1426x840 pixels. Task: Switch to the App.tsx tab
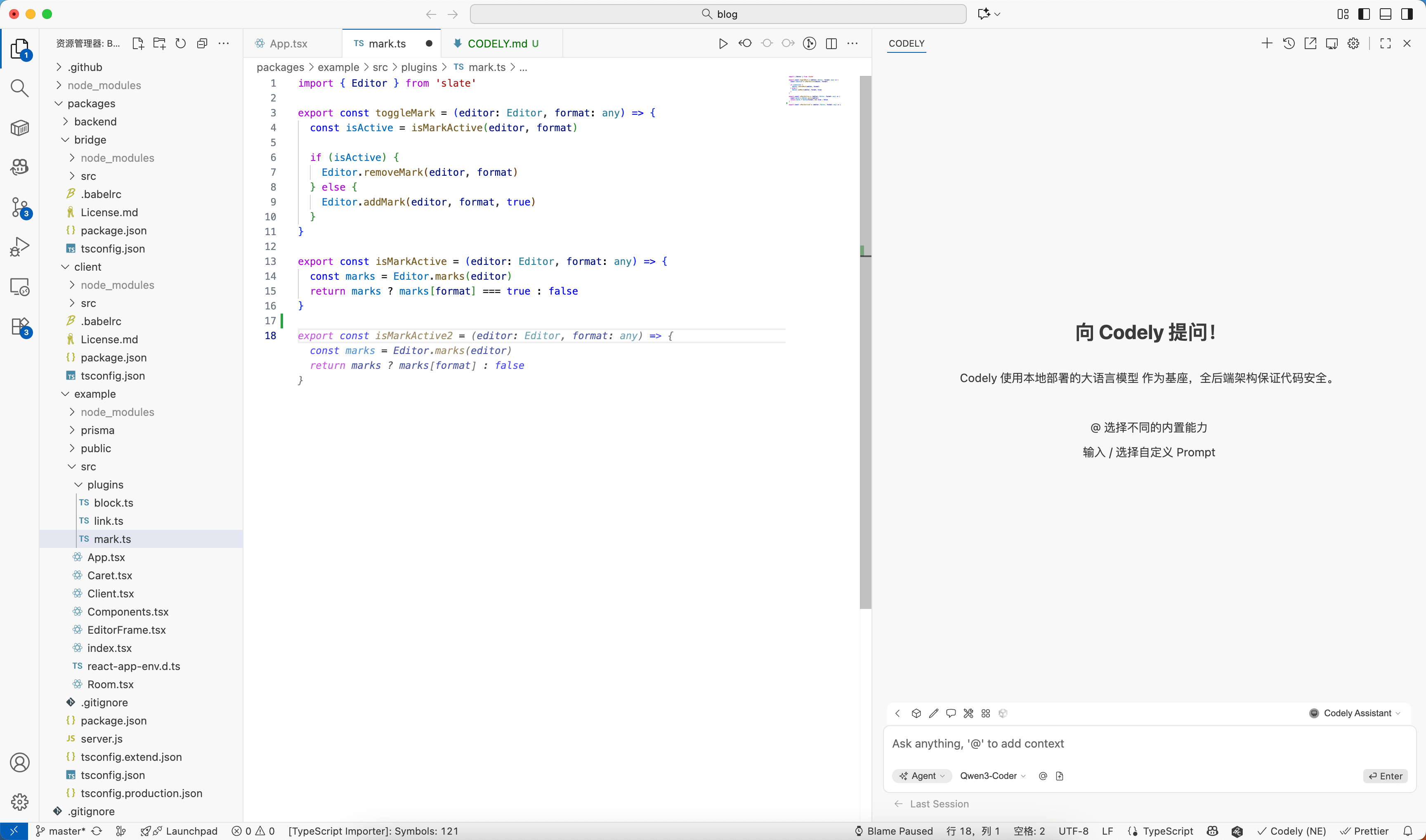click(288, 44)
